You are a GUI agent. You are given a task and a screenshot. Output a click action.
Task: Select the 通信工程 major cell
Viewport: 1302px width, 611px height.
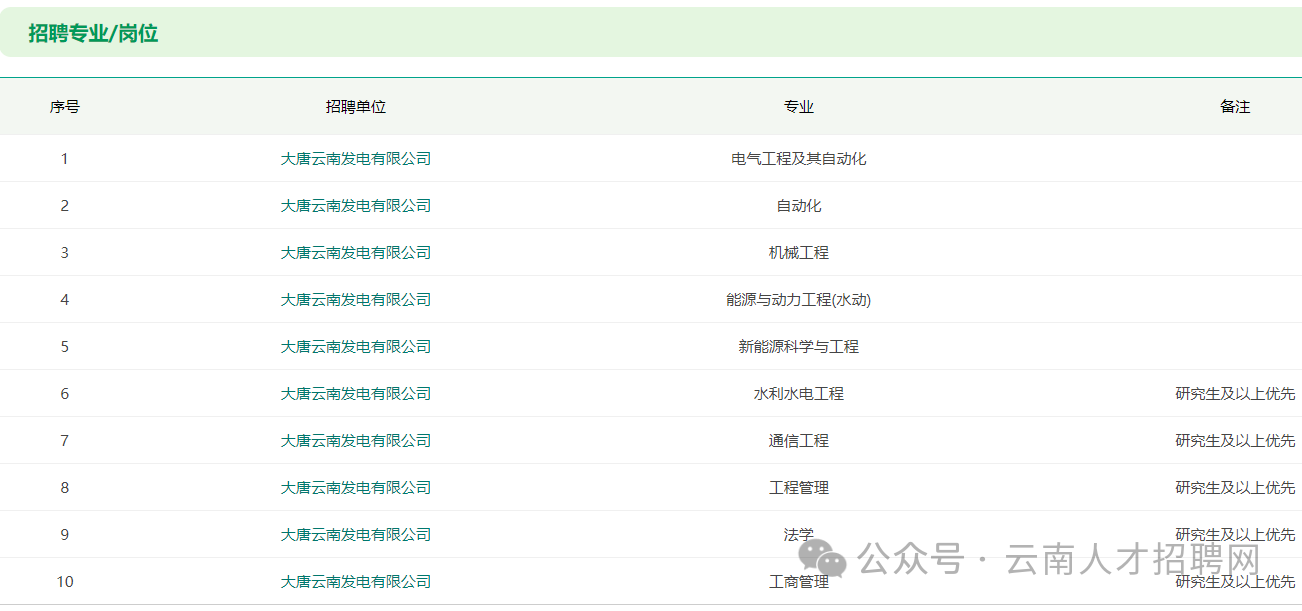pyautogui.click(x=798, y=440)
